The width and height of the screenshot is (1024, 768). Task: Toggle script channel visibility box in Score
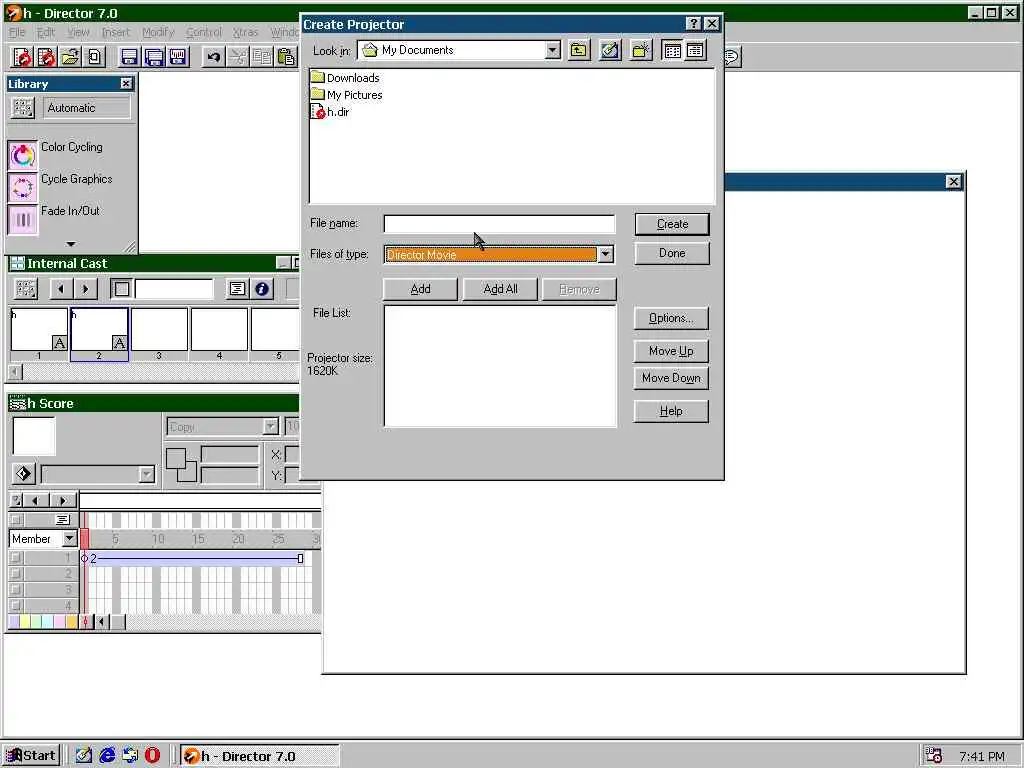[x=16, y=520]
